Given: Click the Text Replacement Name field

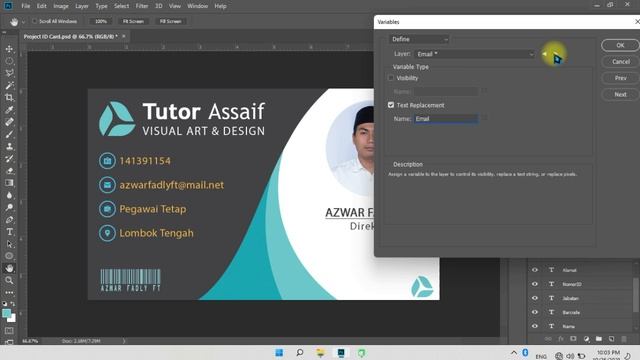Looking at the screenshot, I should pyautogui.click(x=446, y=119).
